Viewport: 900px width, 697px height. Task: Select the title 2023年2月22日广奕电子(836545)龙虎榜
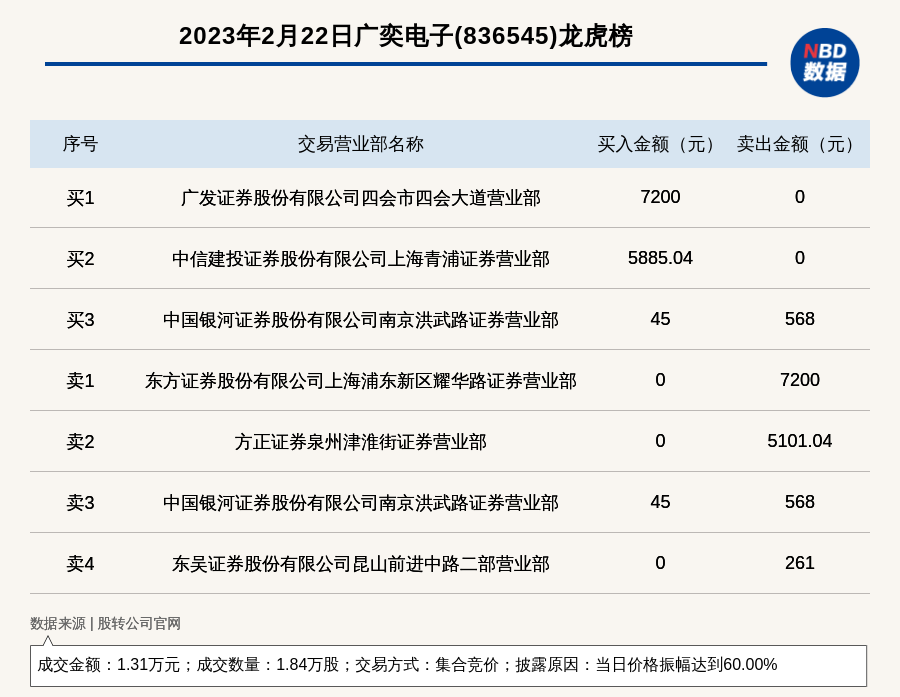(x=406, y=36)
